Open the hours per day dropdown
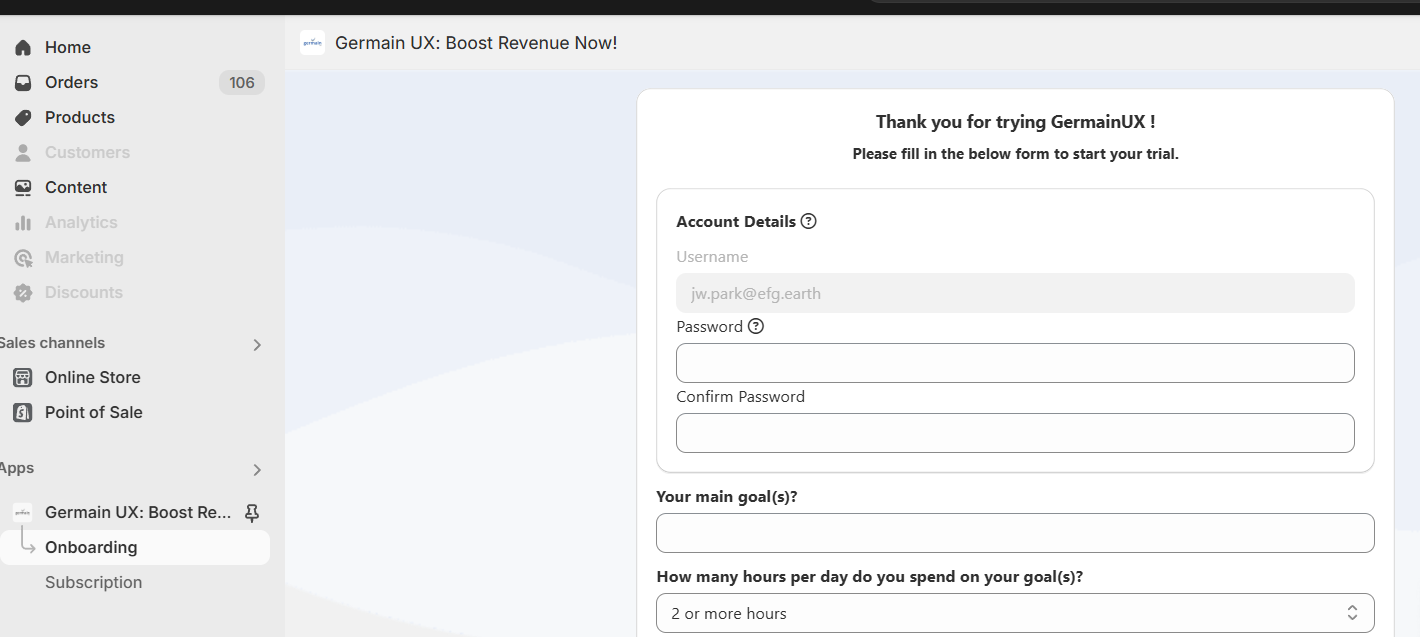The height and width of the screenshot is (637, 1420). (1015, 613)
